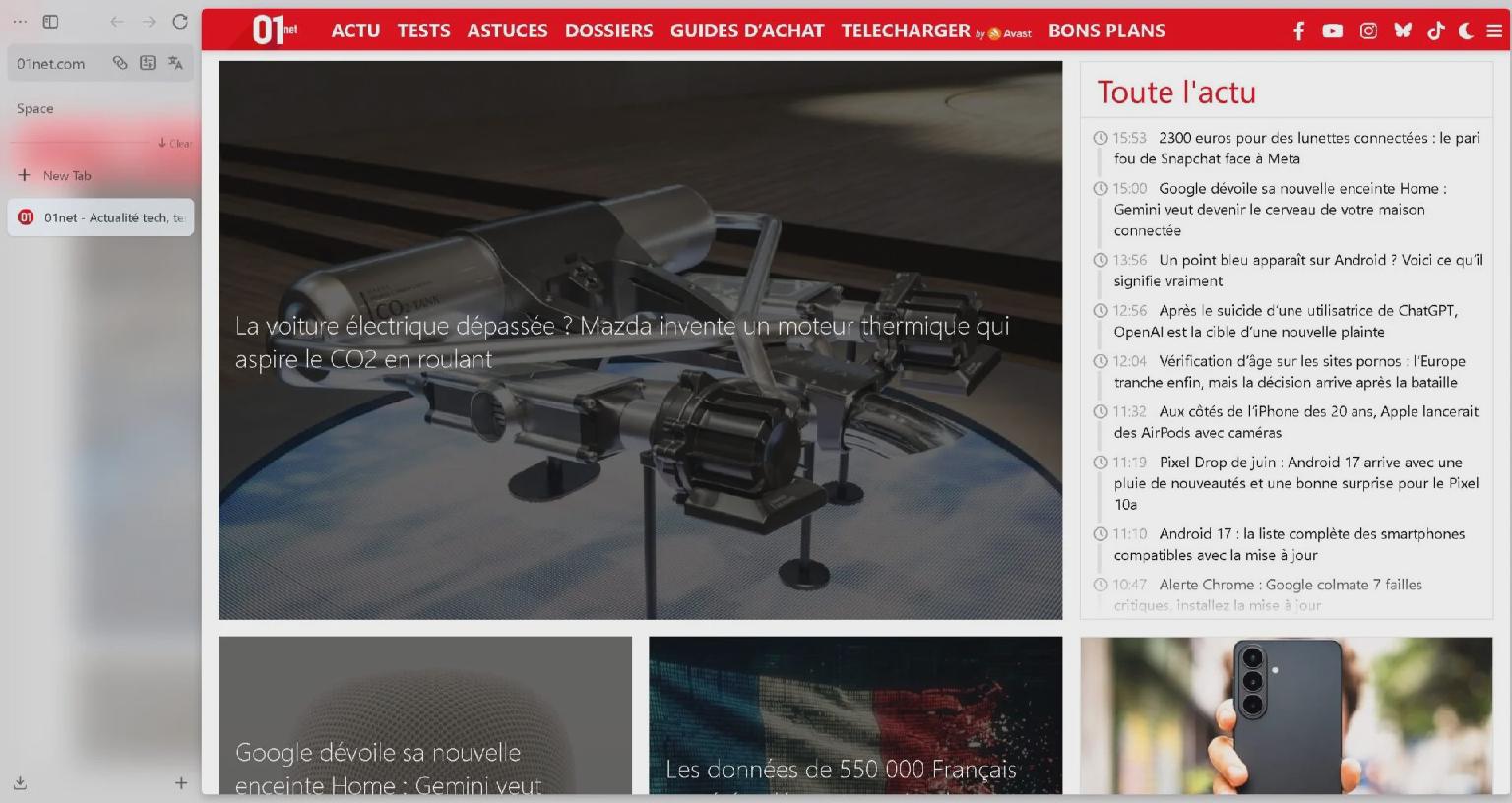Select the 01net - Actualité tech tab

[x=100, y=217]
